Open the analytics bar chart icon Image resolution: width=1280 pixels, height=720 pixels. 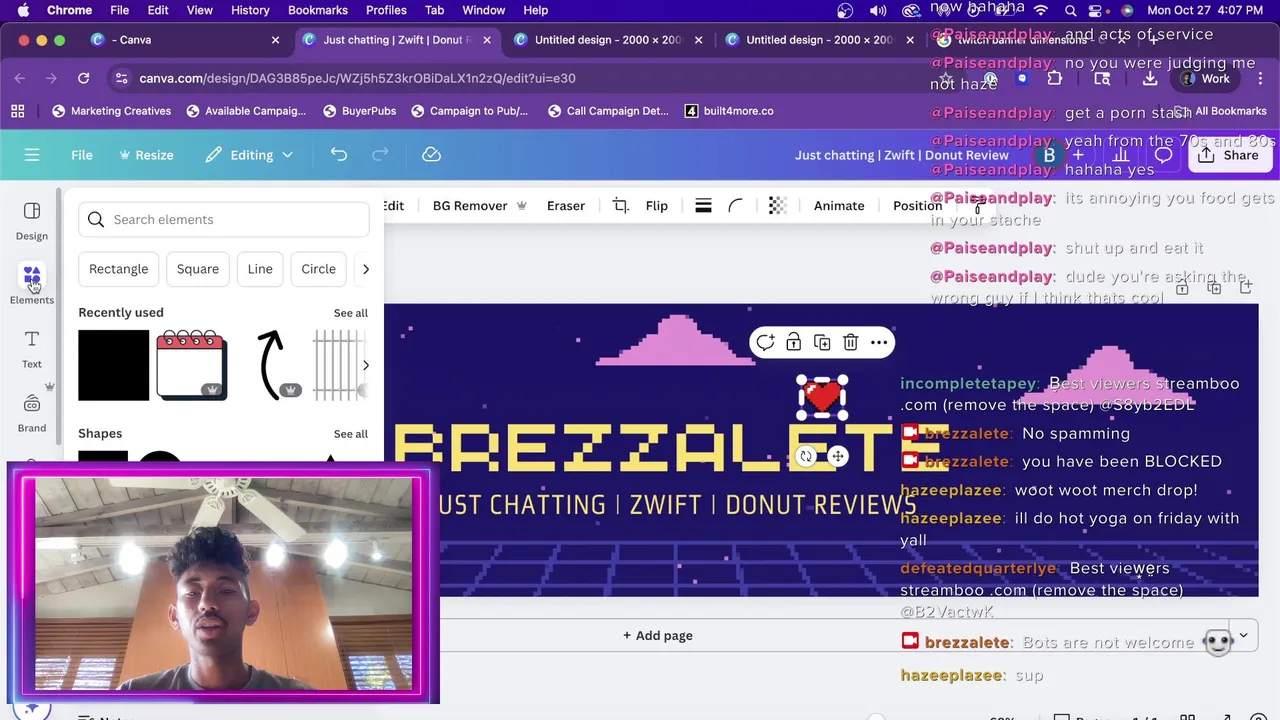[x=1121, y=155]
